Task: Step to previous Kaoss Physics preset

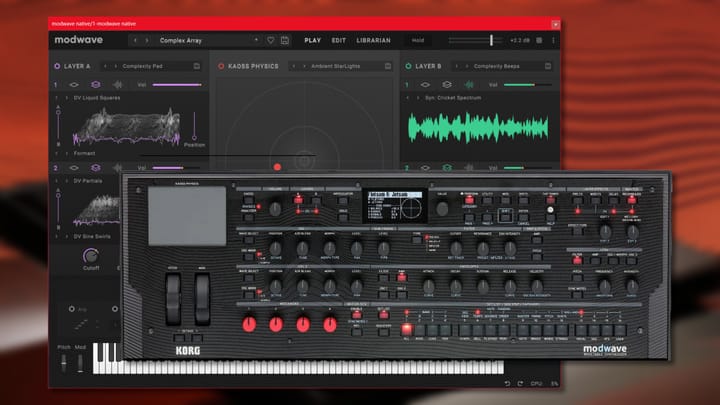Action: click(x=294, y=66)
